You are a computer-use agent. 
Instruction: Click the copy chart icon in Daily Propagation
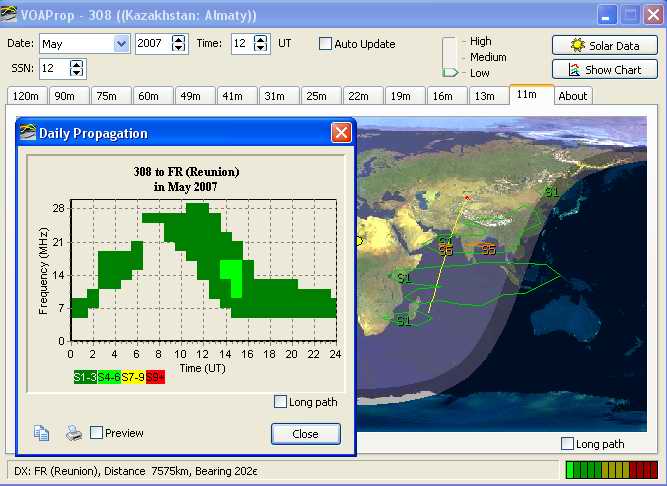[41, 433]
